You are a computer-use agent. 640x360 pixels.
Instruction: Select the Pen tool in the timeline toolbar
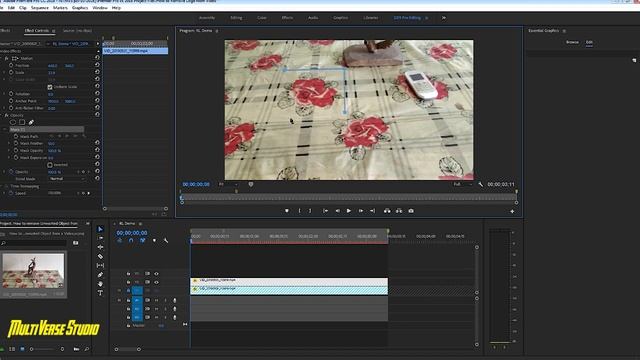tap(100, 275)
